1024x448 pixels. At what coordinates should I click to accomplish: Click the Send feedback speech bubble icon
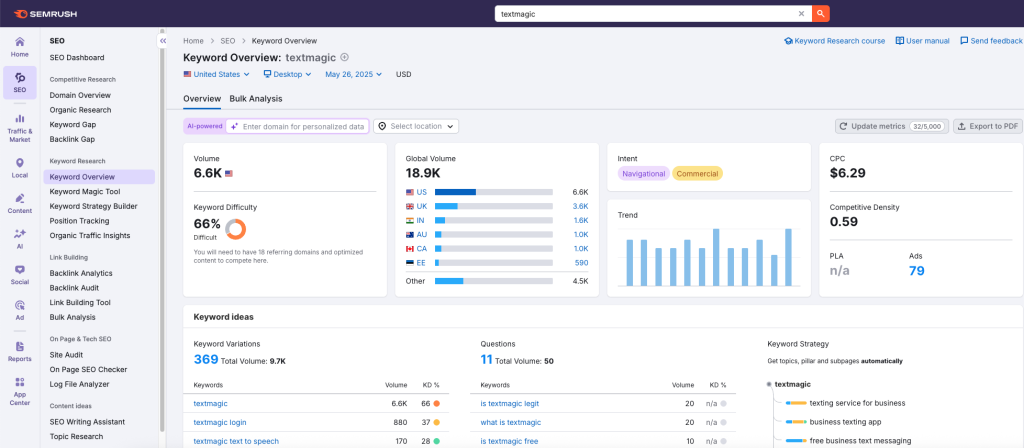pos(964,41)
